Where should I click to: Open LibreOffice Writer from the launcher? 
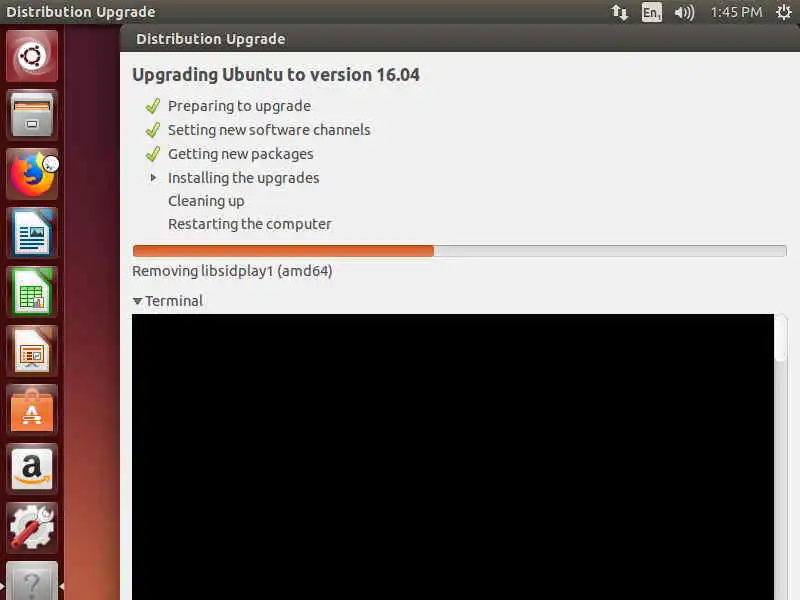click(32, 233)
